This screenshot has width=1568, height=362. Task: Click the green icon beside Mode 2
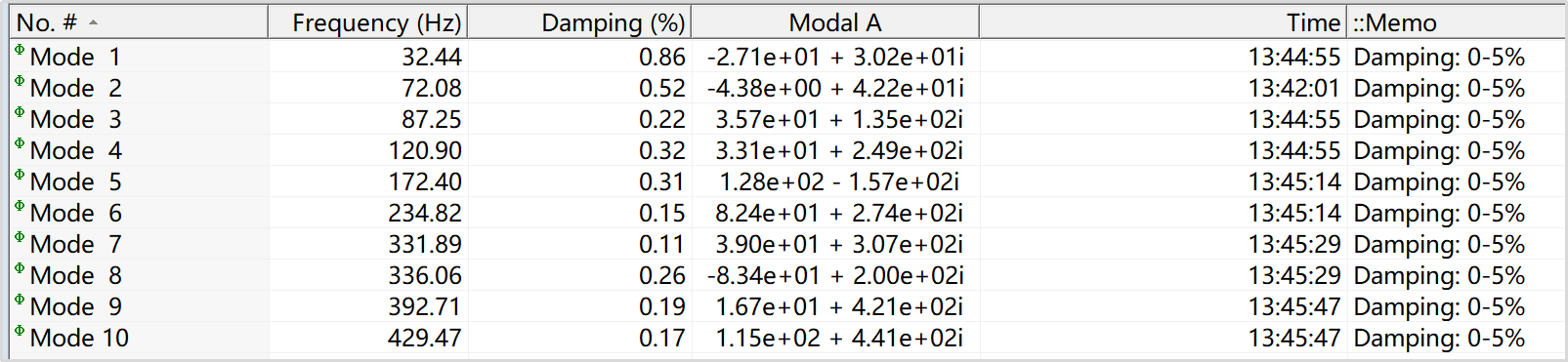[20, 81]
